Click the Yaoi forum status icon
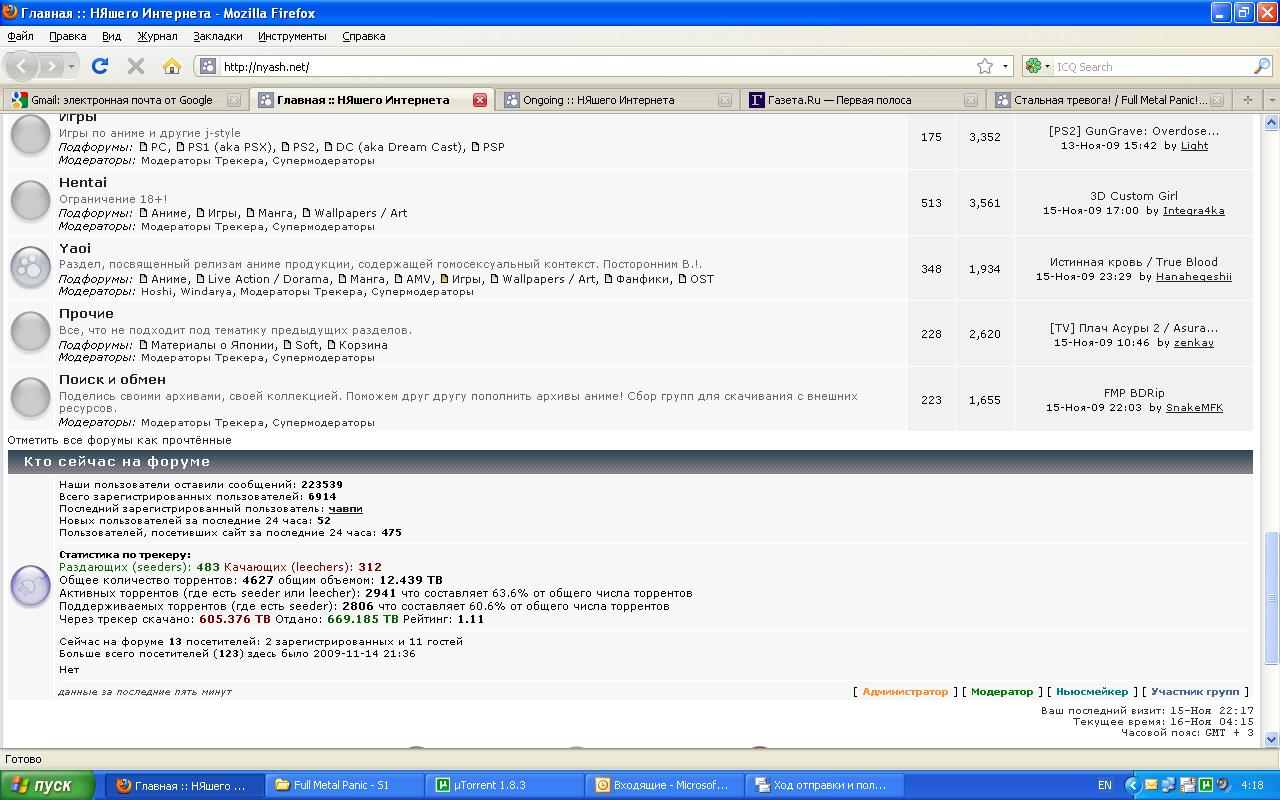This screenshot has width=1280, height=800. coord(30,267)
